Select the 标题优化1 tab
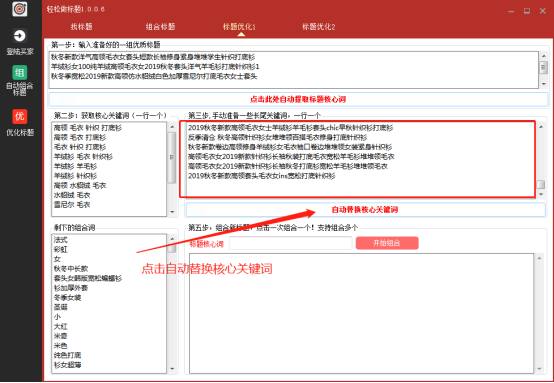This screenshot has height=383, width=554. pos(239,27)
